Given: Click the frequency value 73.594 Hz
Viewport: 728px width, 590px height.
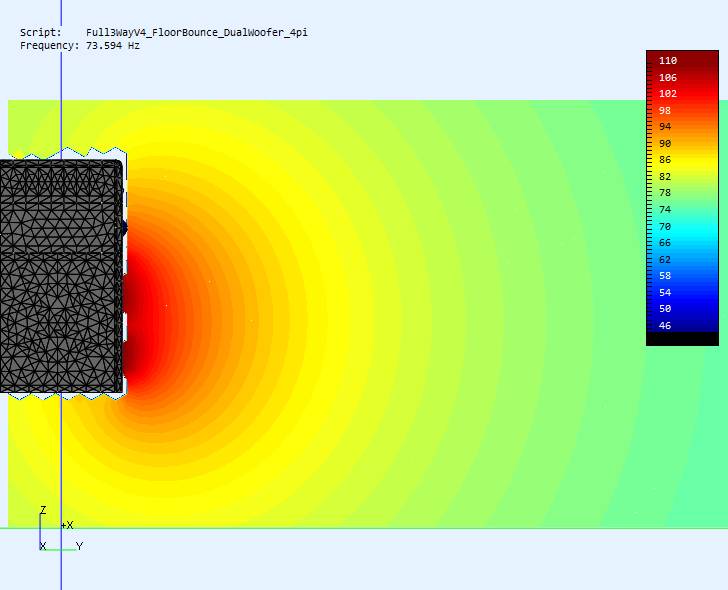Looking at the screenshot, I should point(113,45).
